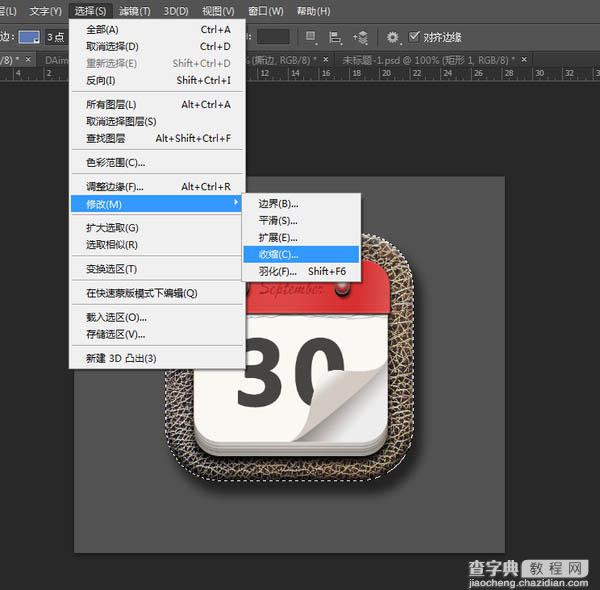The height and width of the screenshot is (590, 600).
Task: Open 调整边缘(F)... dialog
Action: [158, 187]
